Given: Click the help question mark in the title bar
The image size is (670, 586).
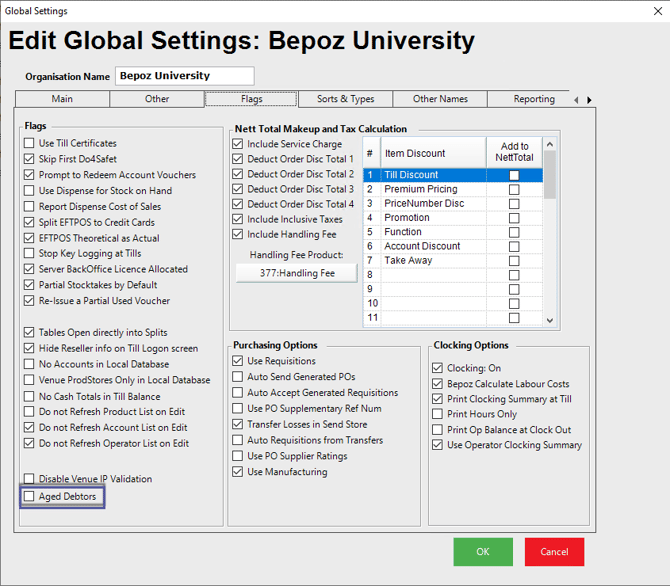Looking at the screenshot, I should [x=625, y=11].
